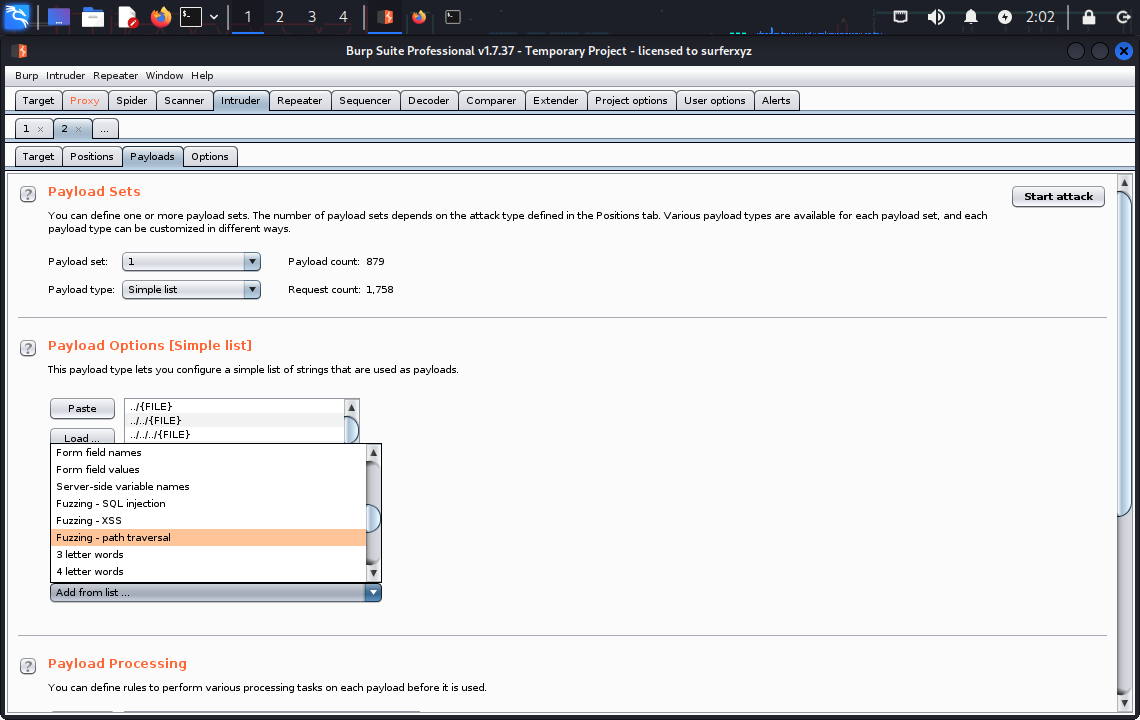Switch to the Intruder Target sub-tab
The image size is (1140, 720).
(x=38, y=156)
